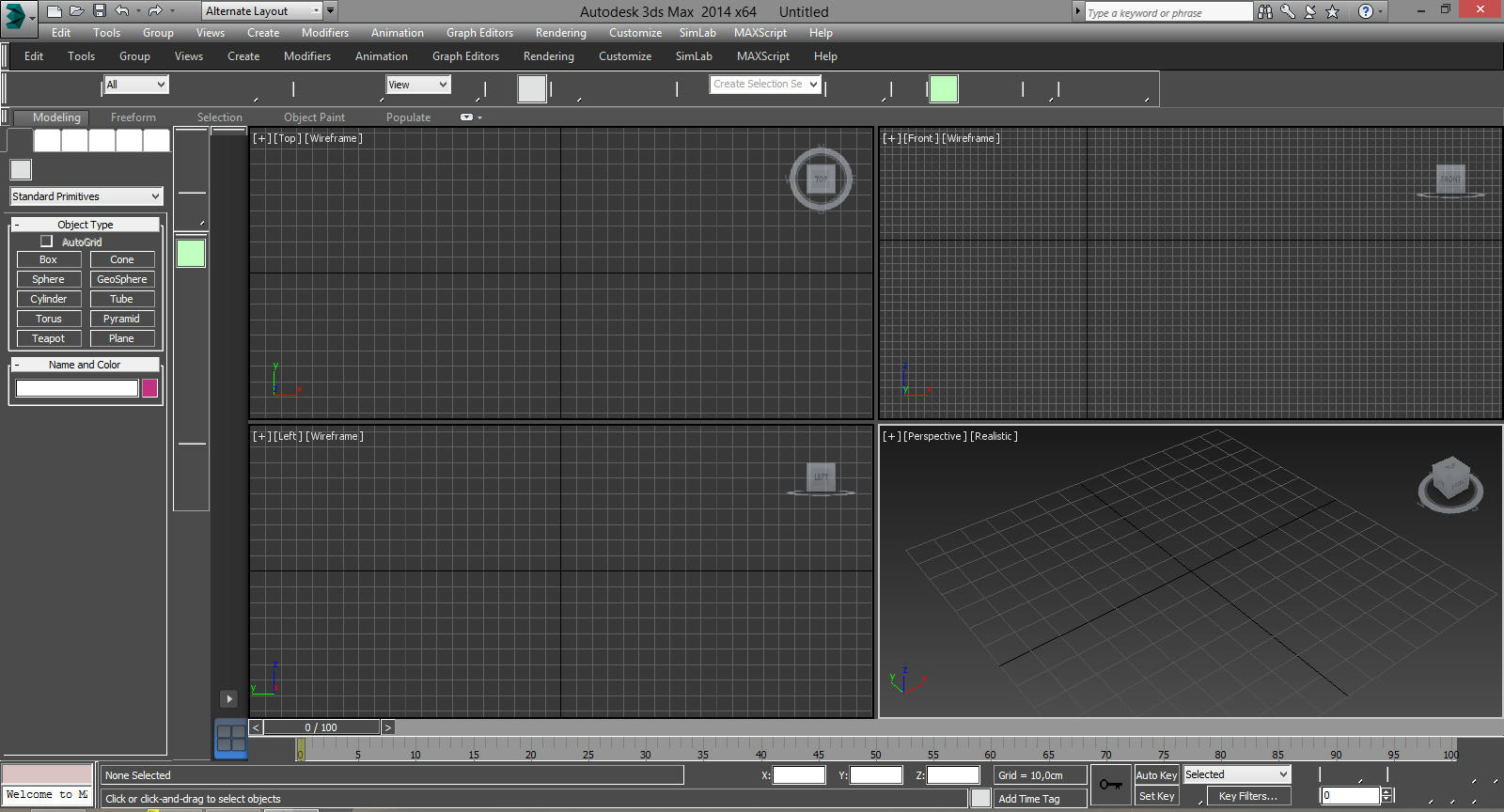The image size is (1504, 812).
Task: Open the [Wireframe] shading menu in Top viewport
Action: click(334, 138)
